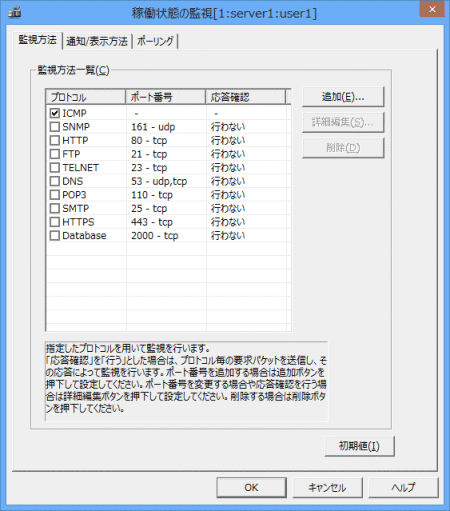Reset settings with 初期値(I) button
The image size is (450, 511).
click(x=359, y=446)
